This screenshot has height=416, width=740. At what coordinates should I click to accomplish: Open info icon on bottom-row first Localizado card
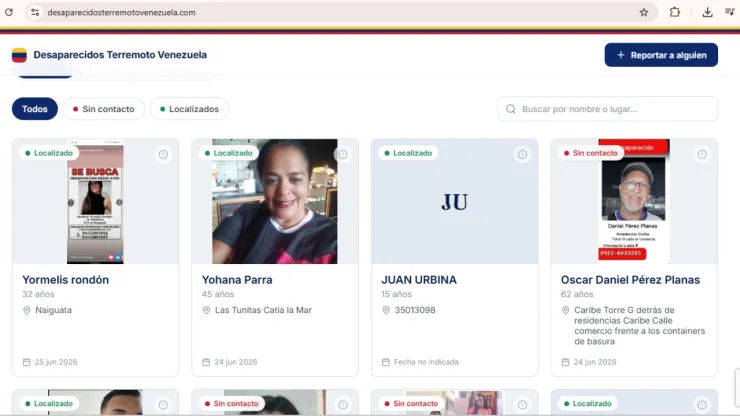pyautogui.click(x=163, y=405)
